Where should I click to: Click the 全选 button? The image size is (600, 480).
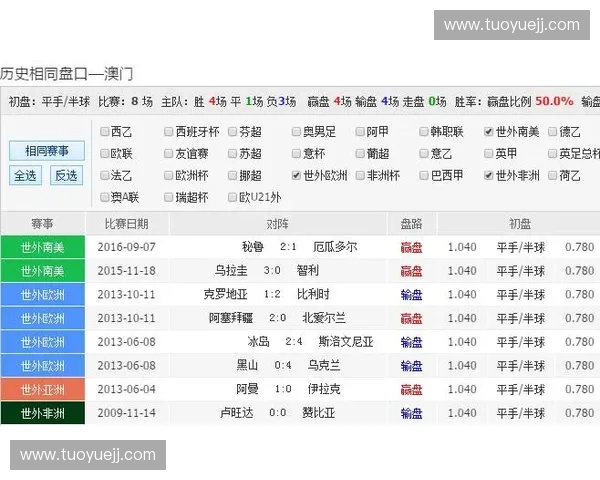(x=25, y=176)
